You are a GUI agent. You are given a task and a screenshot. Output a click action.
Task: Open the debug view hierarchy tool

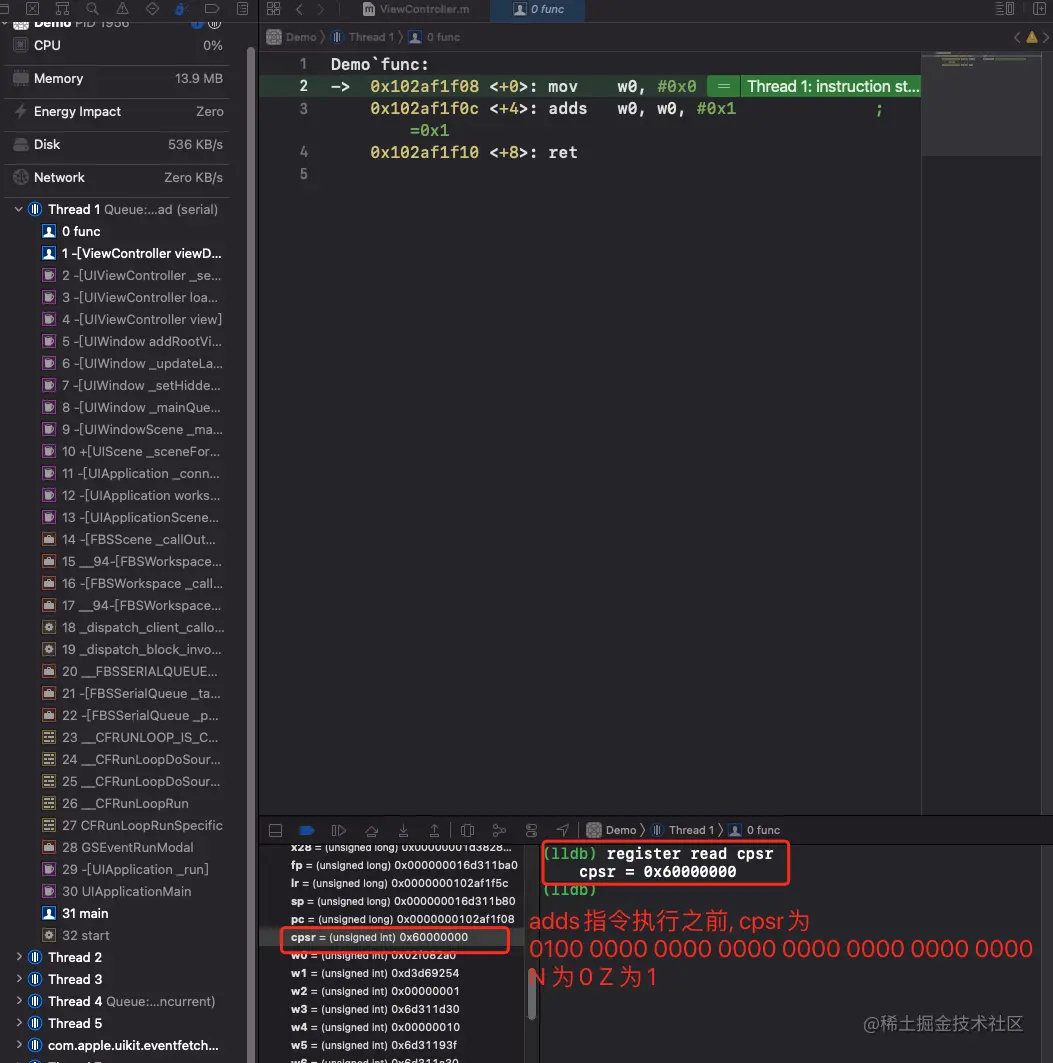click(x=467, y=830)
